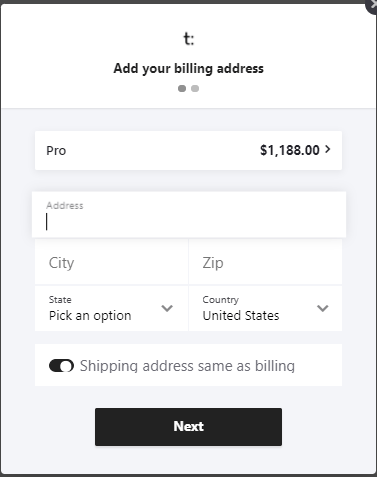
Task: Close the billing address dialog
Action: point(372,5)
